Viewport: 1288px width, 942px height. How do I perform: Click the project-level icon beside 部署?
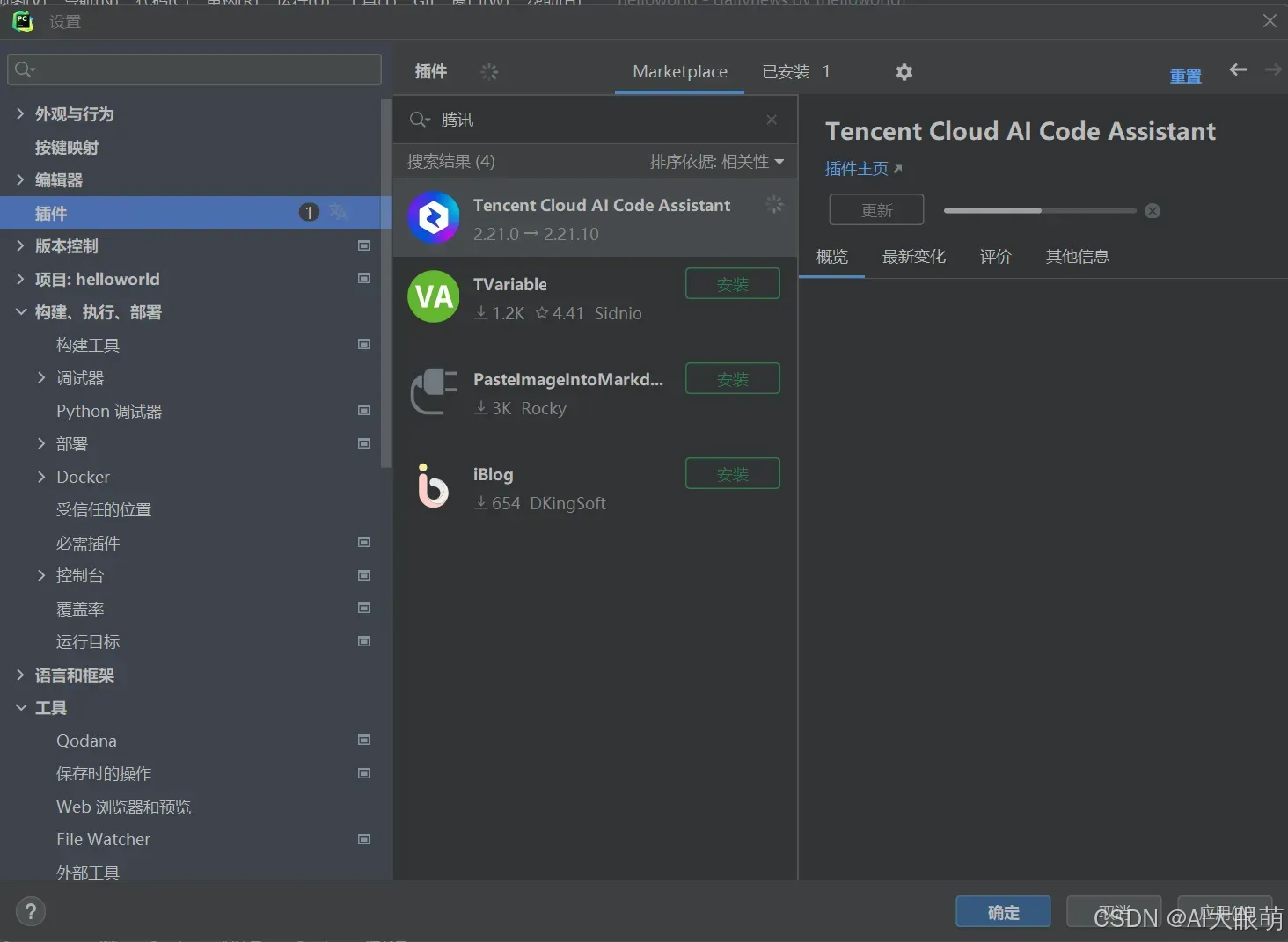(363, 443)
